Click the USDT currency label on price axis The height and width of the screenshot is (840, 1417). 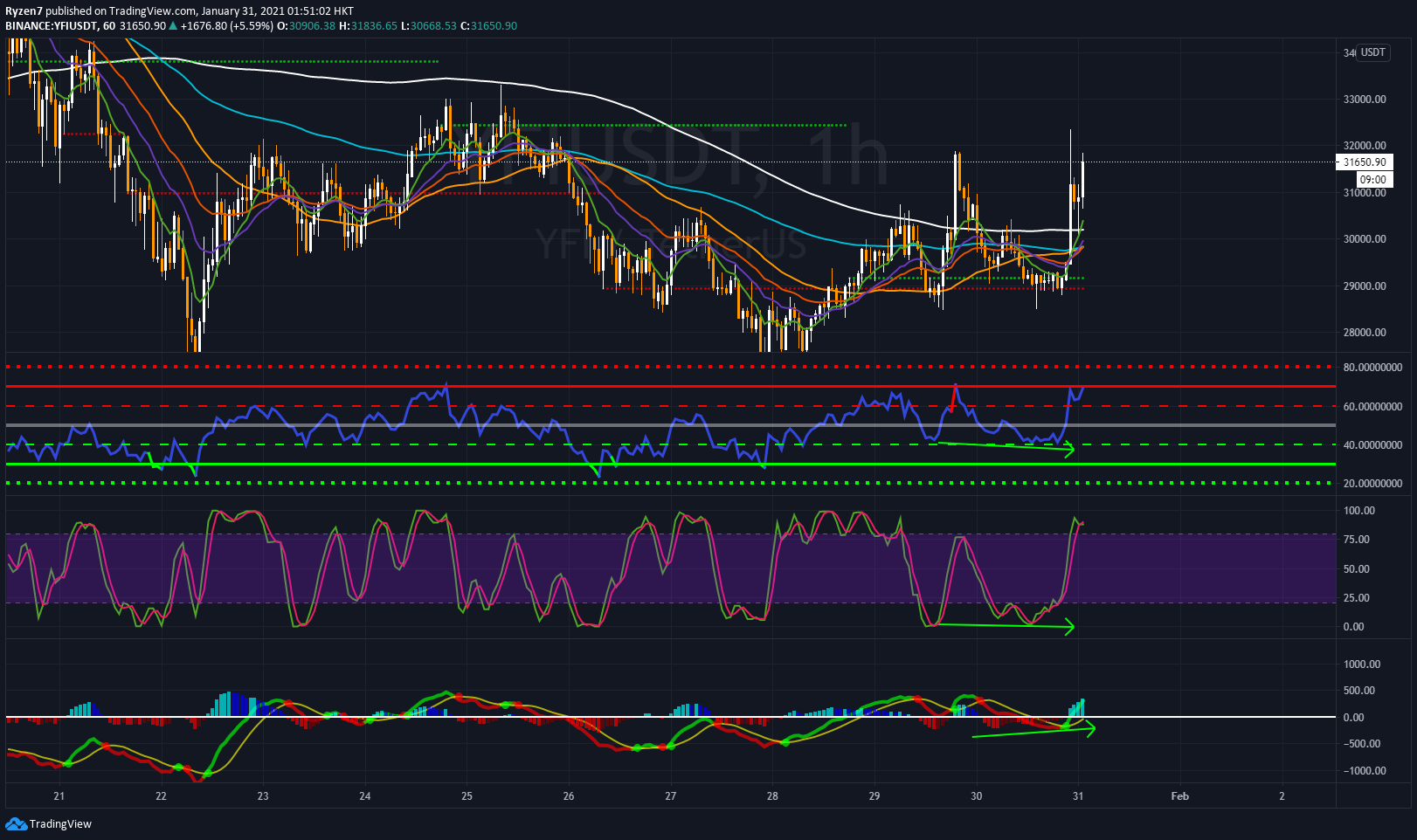(x=1373, y=52)
